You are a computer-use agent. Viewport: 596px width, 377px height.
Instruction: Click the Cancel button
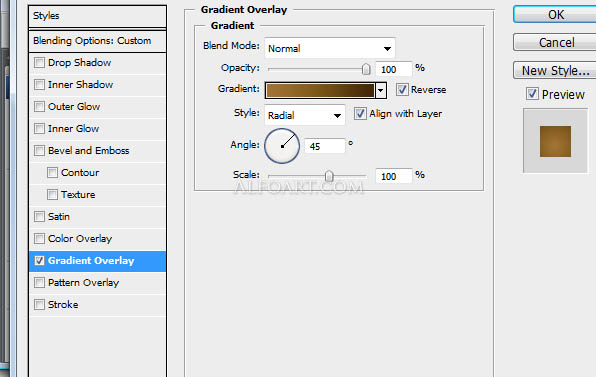[x=555, y=42]
